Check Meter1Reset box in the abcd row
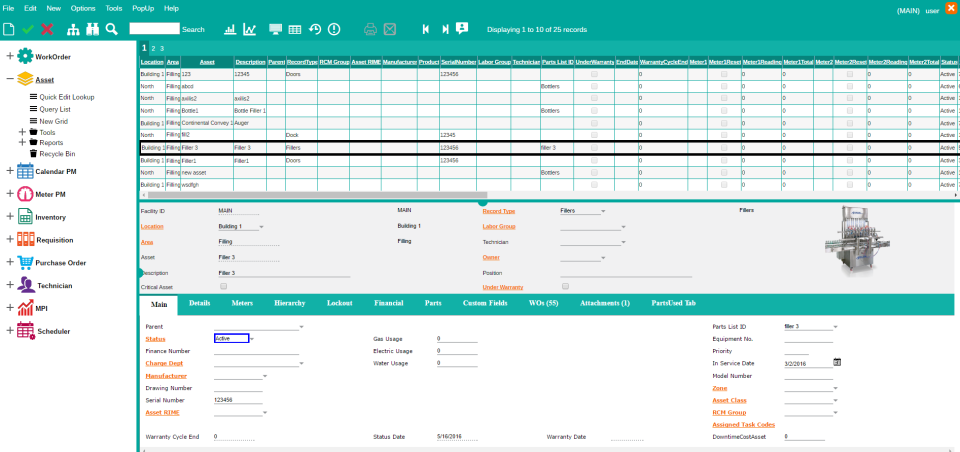960x452 pixels. 724,86
